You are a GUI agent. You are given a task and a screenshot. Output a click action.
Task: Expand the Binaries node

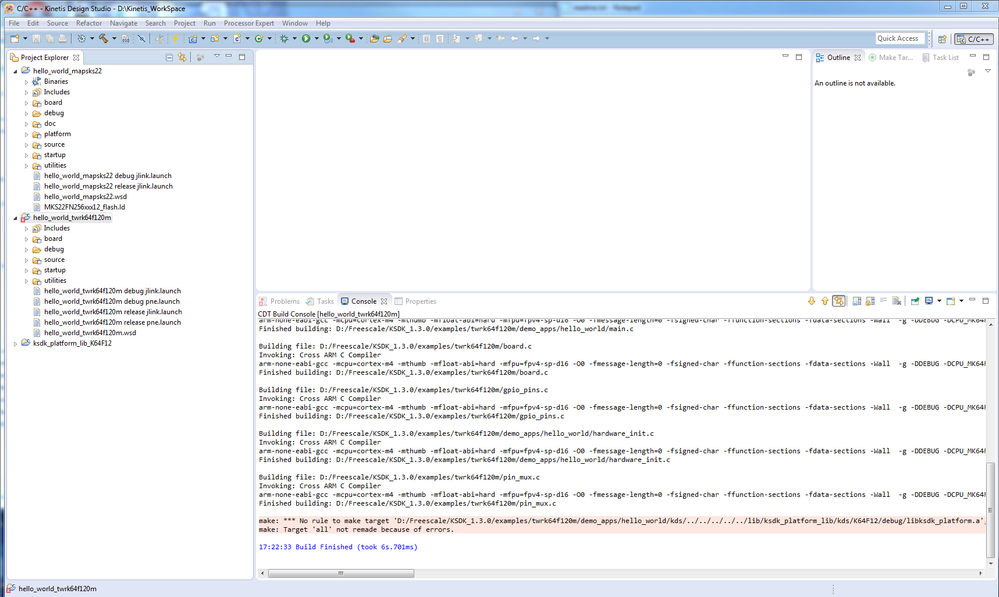point(27,82)
